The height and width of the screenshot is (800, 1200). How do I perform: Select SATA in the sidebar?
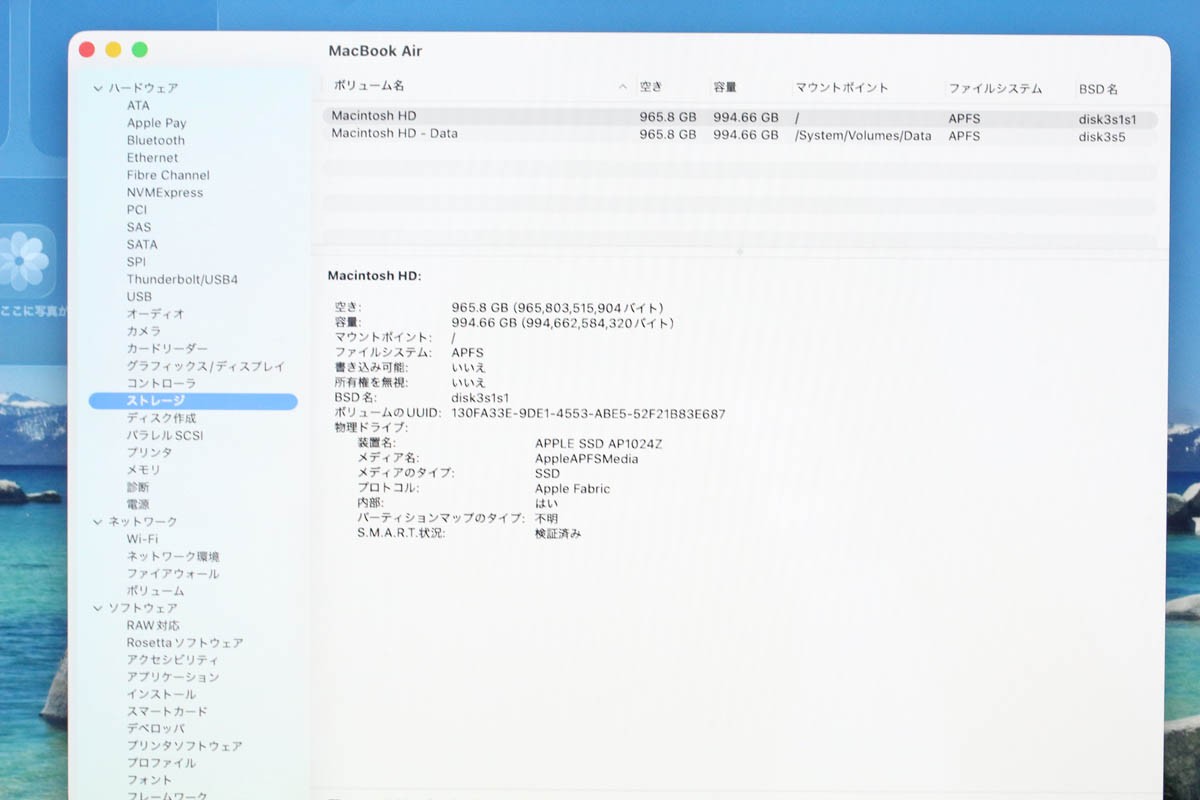pyautogui.click(x=141, y=245)
